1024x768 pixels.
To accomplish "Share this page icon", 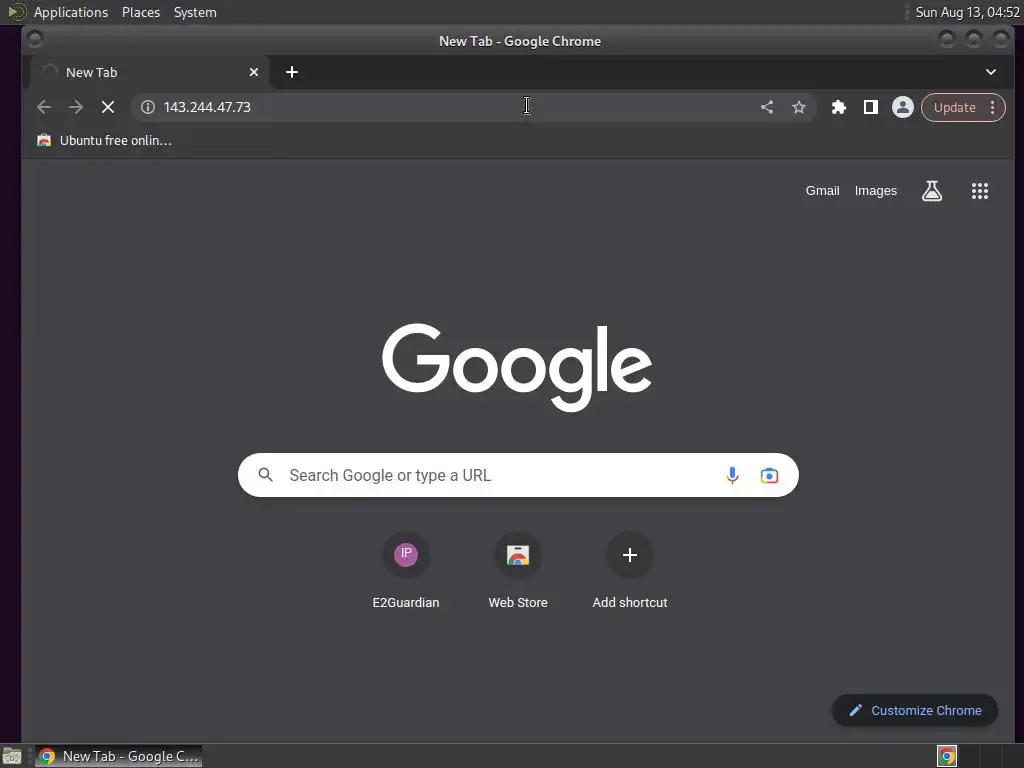I will click(x=767, y=107).
